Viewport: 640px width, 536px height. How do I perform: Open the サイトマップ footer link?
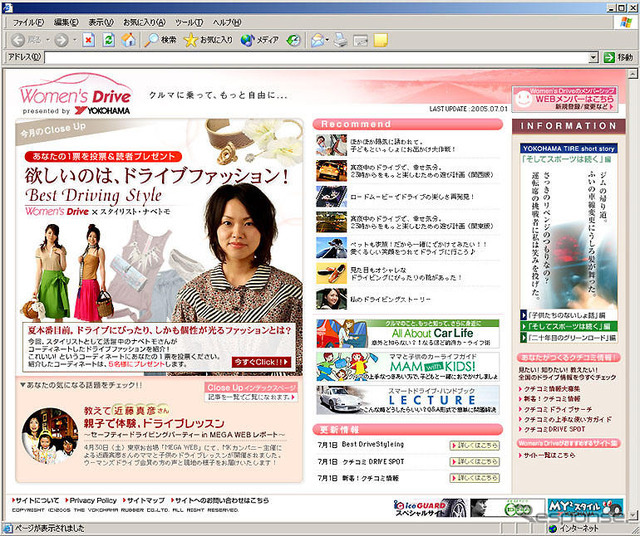144,500
